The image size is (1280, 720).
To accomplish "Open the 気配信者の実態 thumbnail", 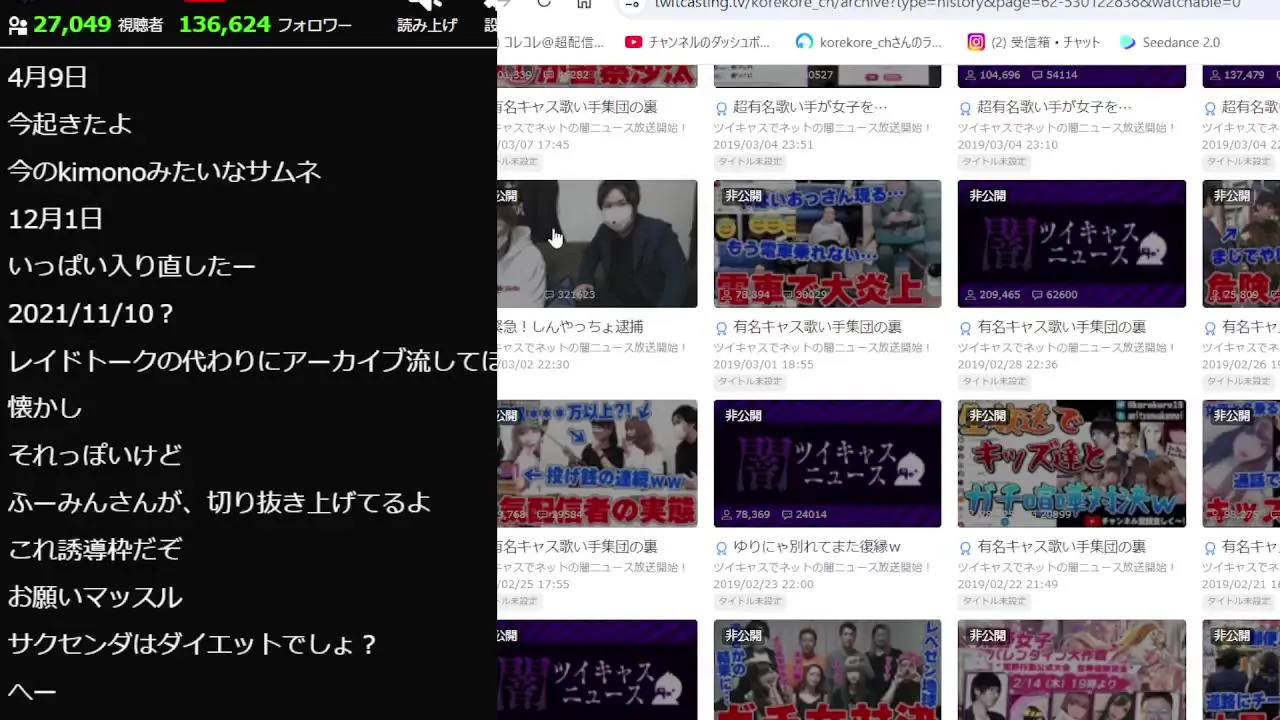I will point(597,464).
